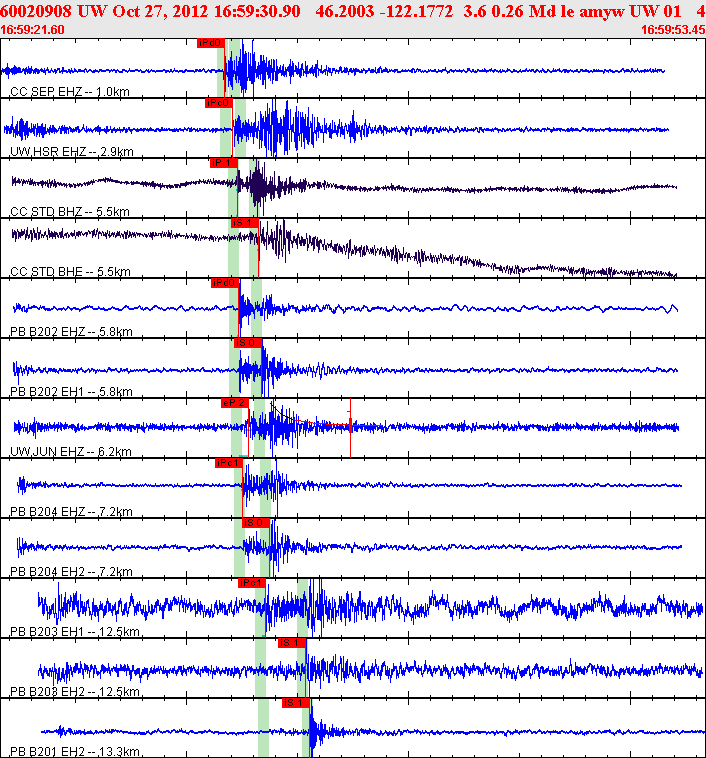Click the PB B203 EH1 -- 12.5km label

point(75,631)
